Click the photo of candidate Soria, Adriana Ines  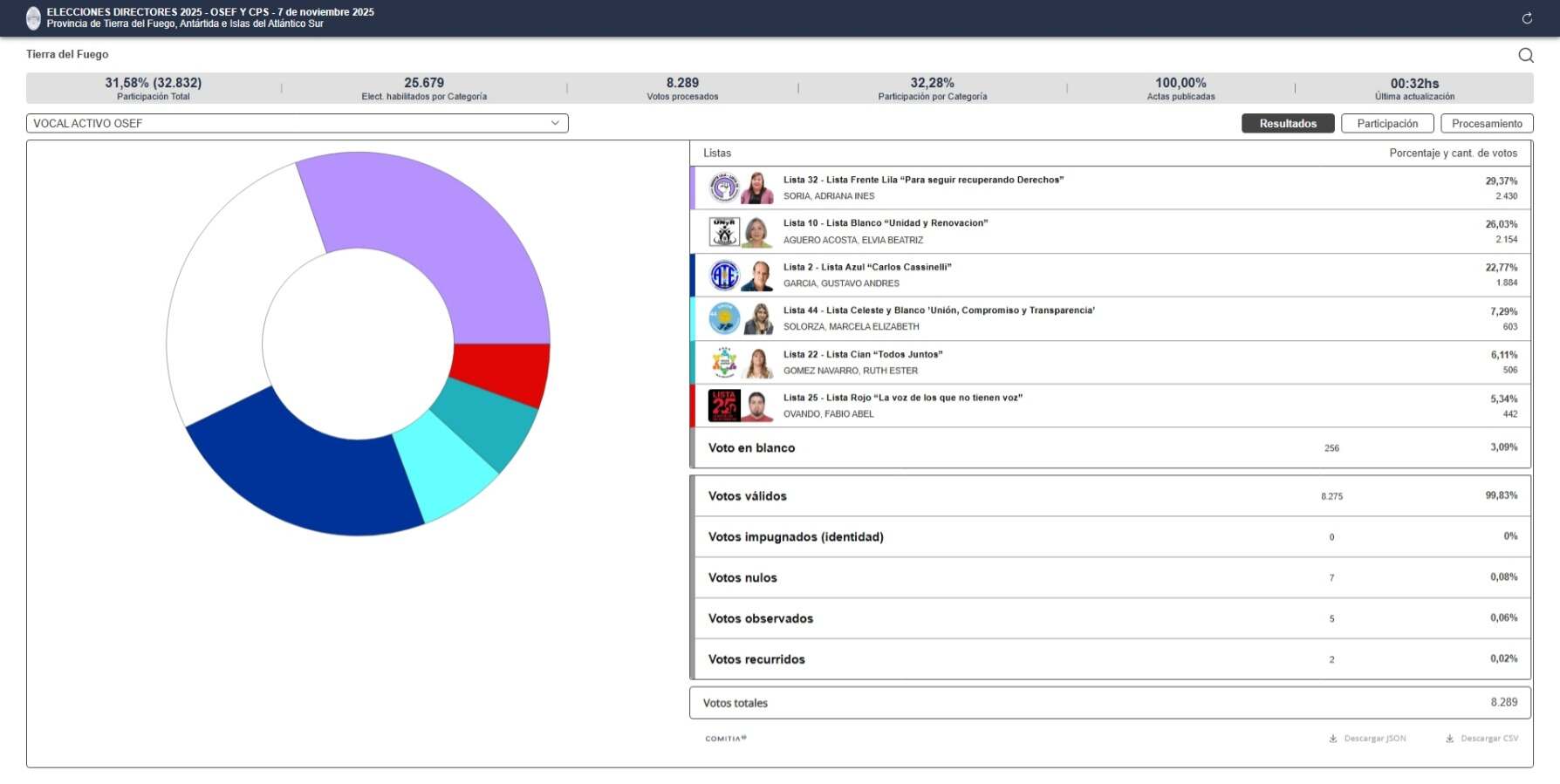756,187
